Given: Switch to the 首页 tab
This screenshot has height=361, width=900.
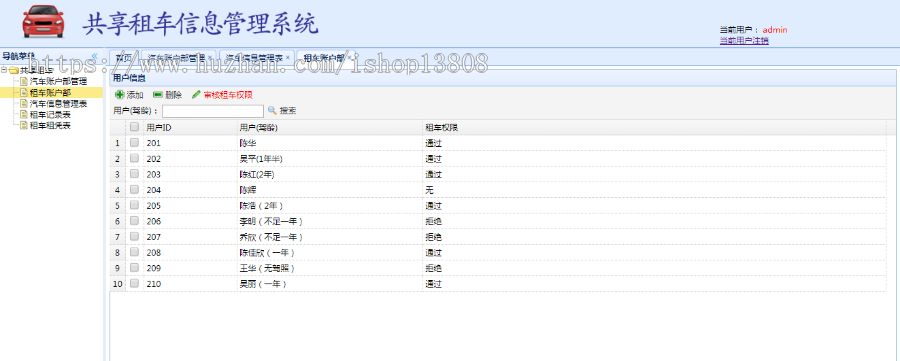Looking at the screenshot, I should pyautogui.click(x=123, y=58).
